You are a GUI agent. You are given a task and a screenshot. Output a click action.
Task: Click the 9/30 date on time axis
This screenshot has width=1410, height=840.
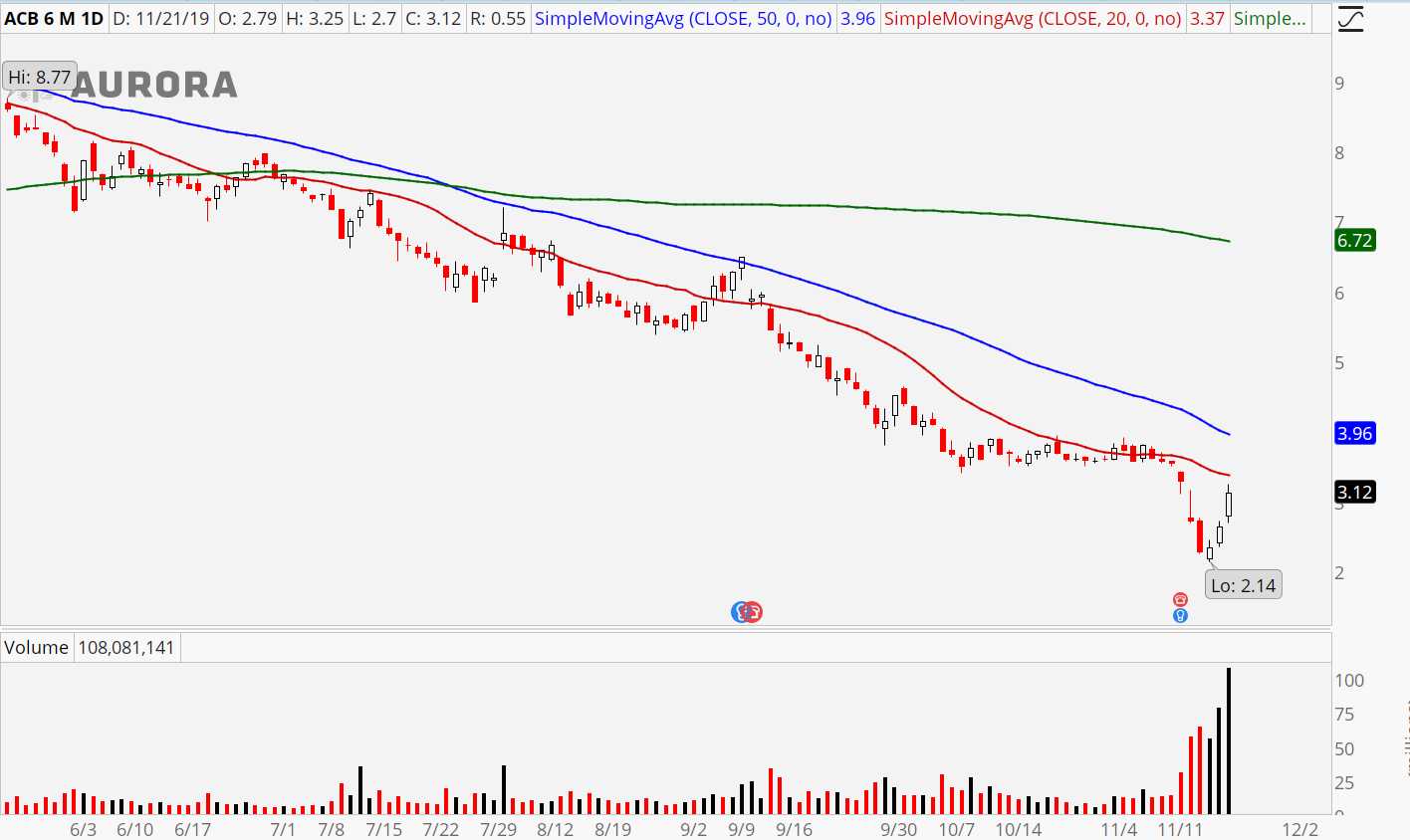[899, 829]
